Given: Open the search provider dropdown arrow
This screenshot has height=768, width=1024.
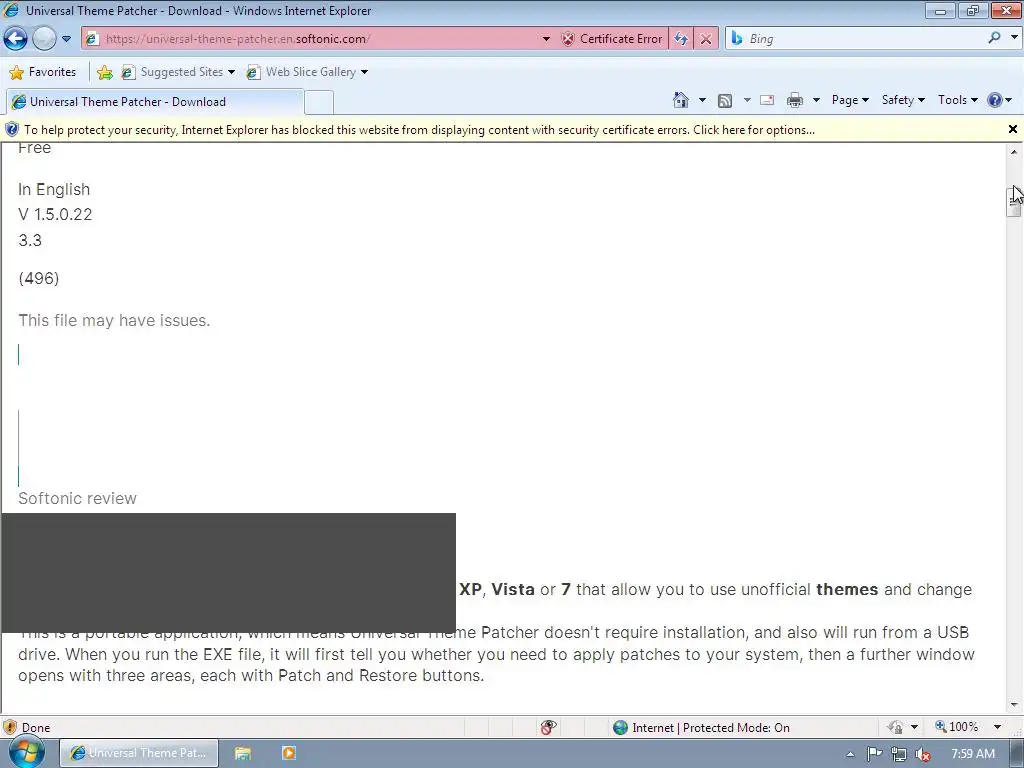Looking at the screenshot, I should tap(1014, 38).
